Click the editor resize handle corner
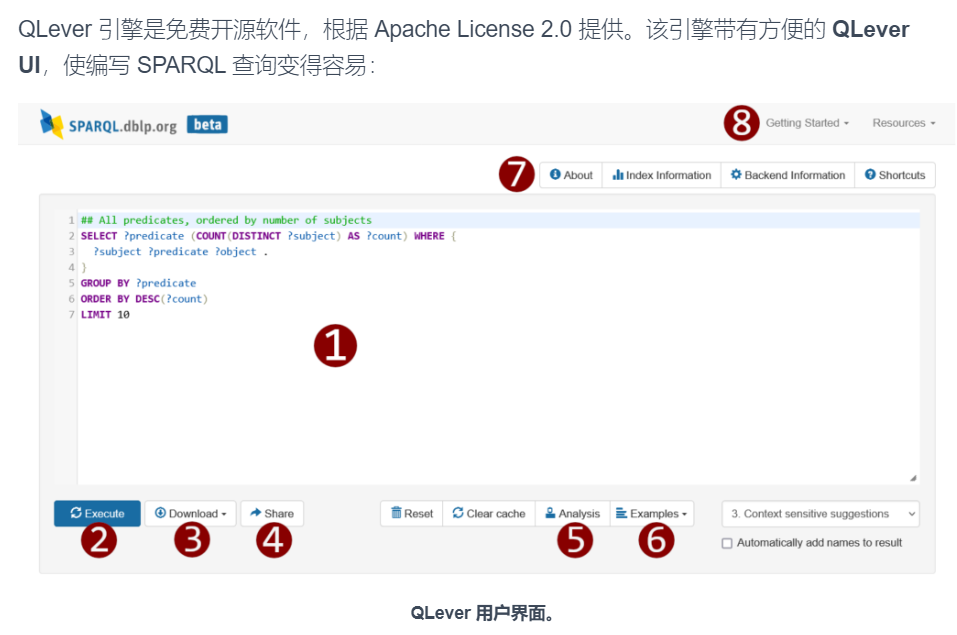The height and width of the screenshot is (635, 957). pos(913,478)
